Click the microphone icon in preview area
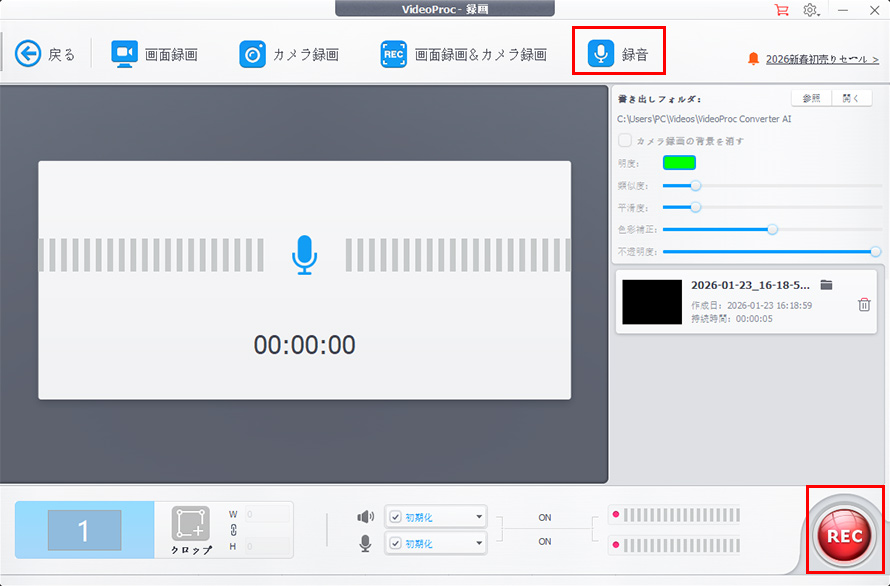The width and height of the screenshot is (890, 586). tap(304, 255)
